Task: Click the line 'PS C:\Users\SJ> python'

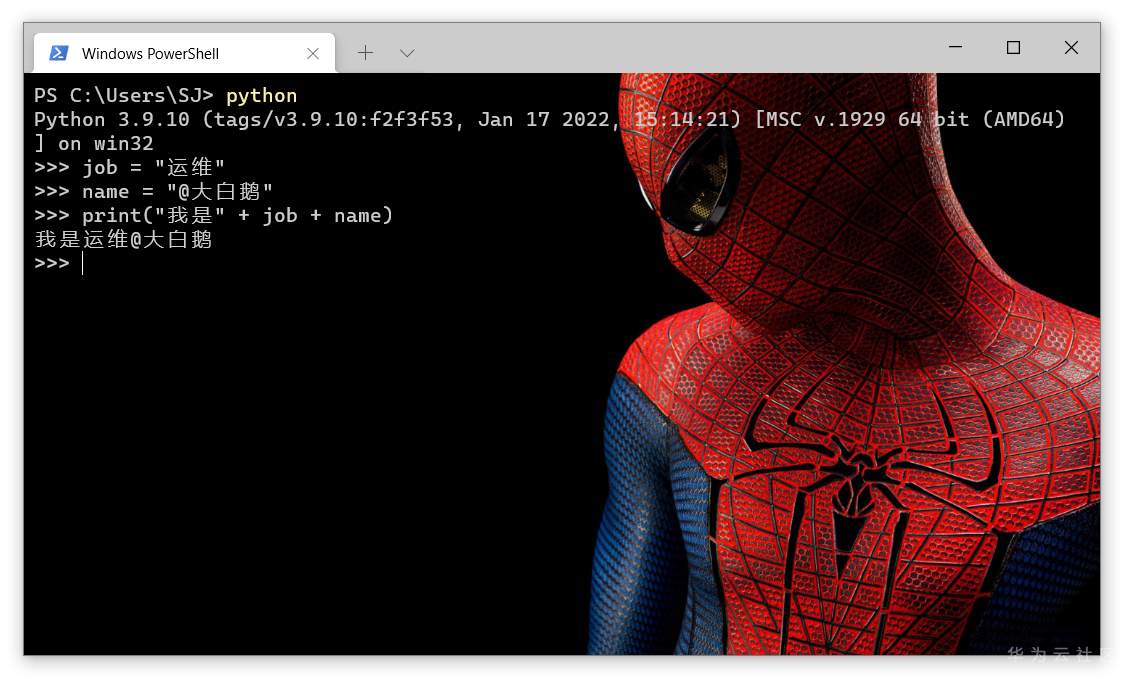Action: [165, 96]
